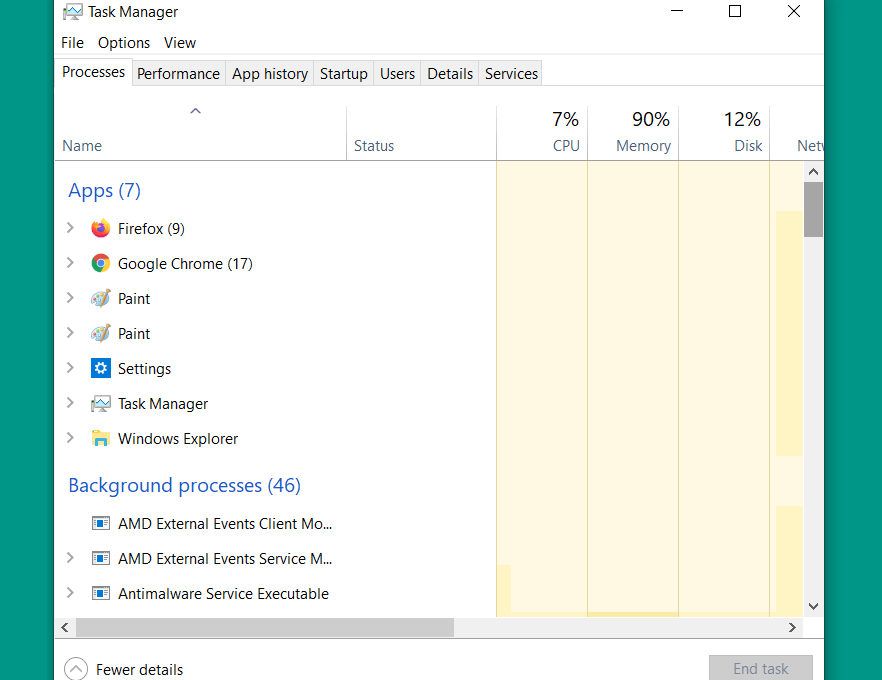The height and width of the screenshot is (680, 882).
Task: Open the View menu
Action: pyautogui.click(x=180, y=43)
